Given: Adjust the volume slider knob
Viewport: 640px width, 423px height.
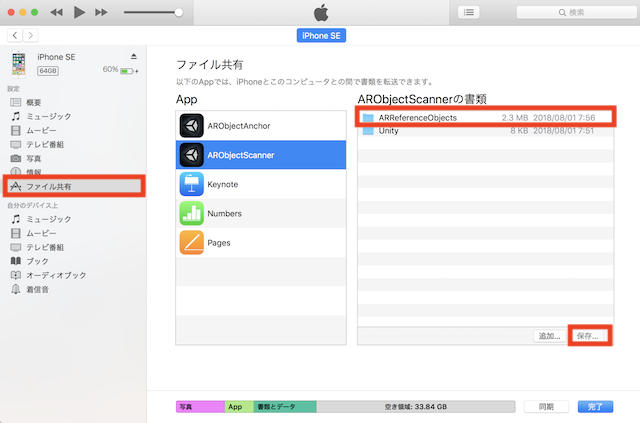Looking at the screenshot, I should point(178,12).
